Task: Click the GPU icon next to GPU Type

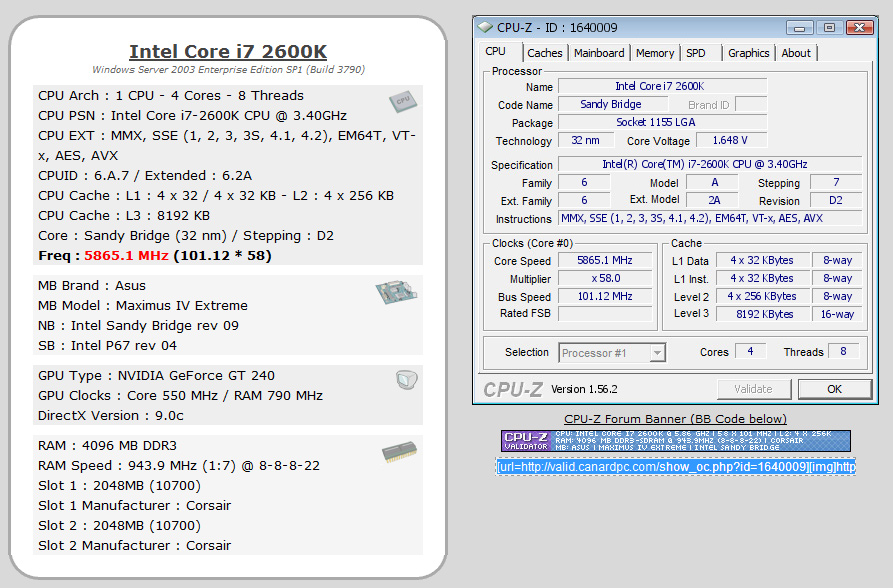Action: (405, 379)
